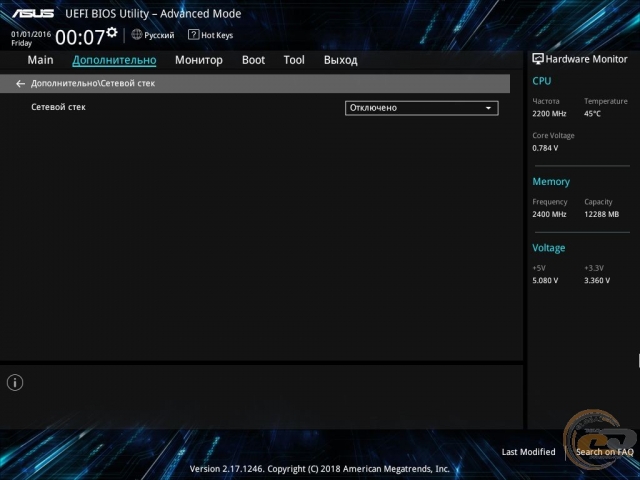Click memory capacity 12288 MB
This screenshot has width=640, height=480.
tap(601, 214)
